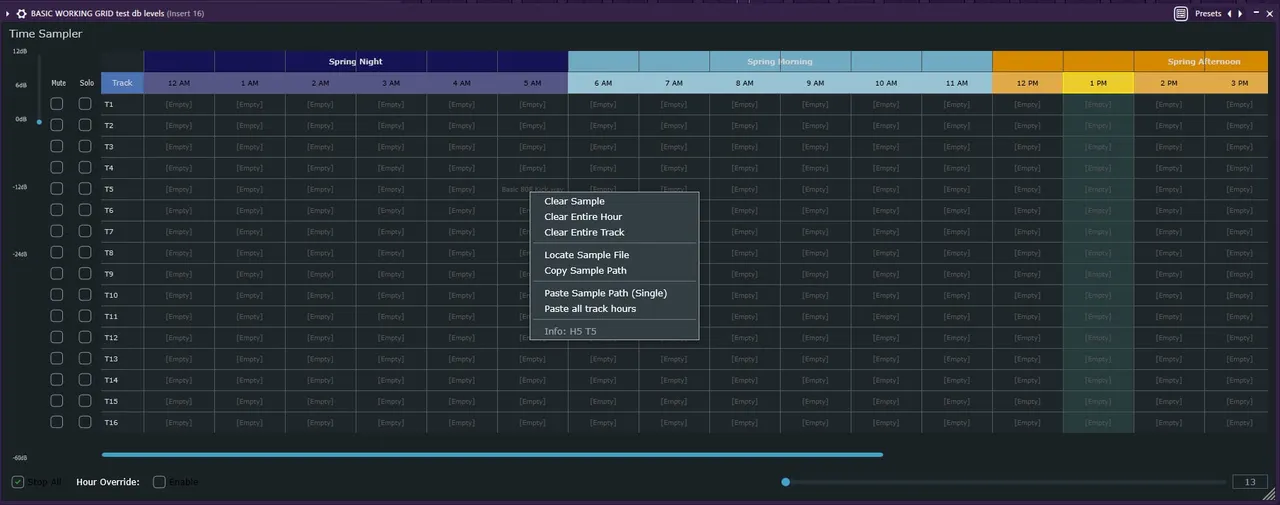Image resolution: width=1280 pixels, height=505 pixels.
Task: Select the 5 AM hour column header
Action: click(x=532, y=83)
